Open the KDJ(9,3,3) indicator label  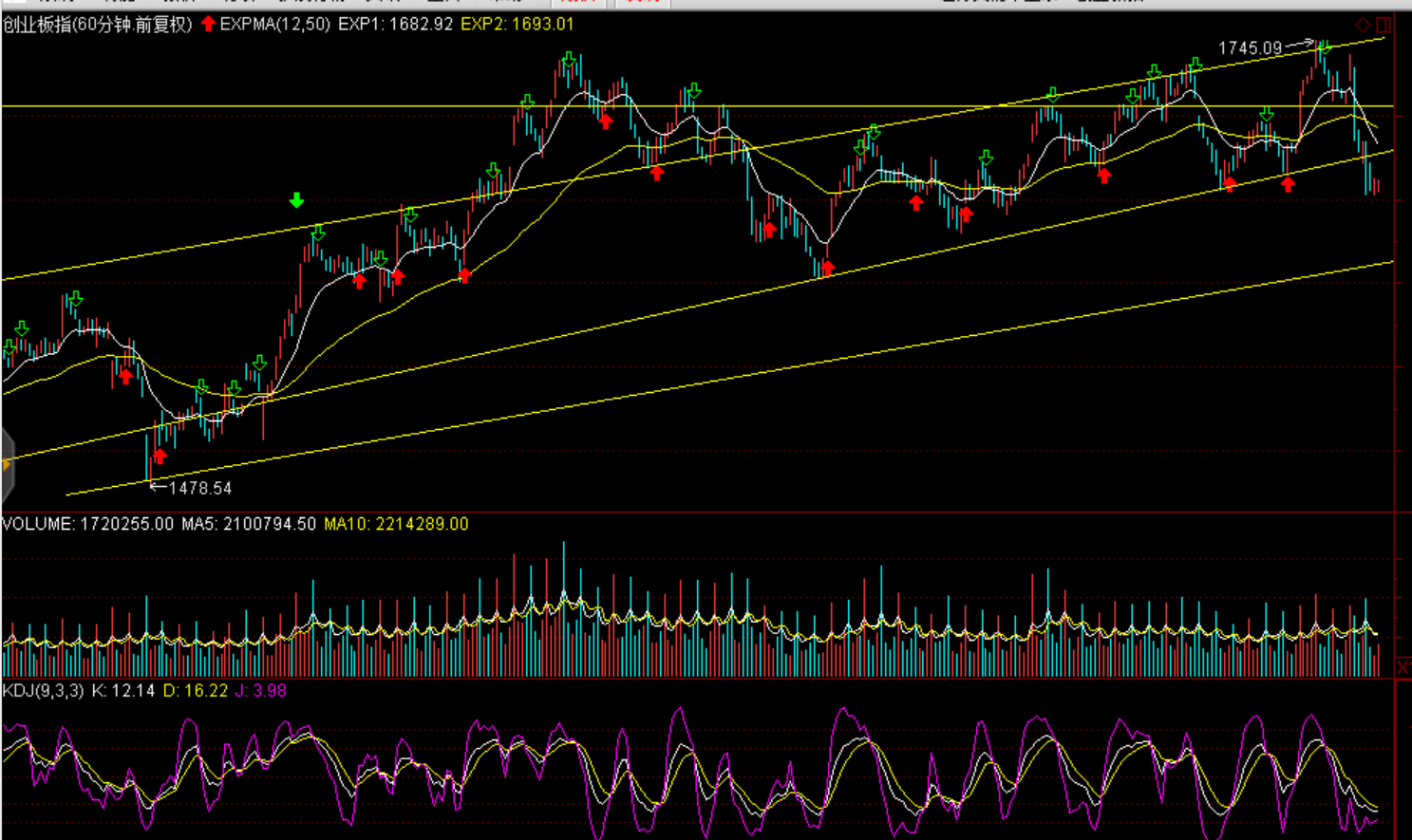(x=43, y=691)
